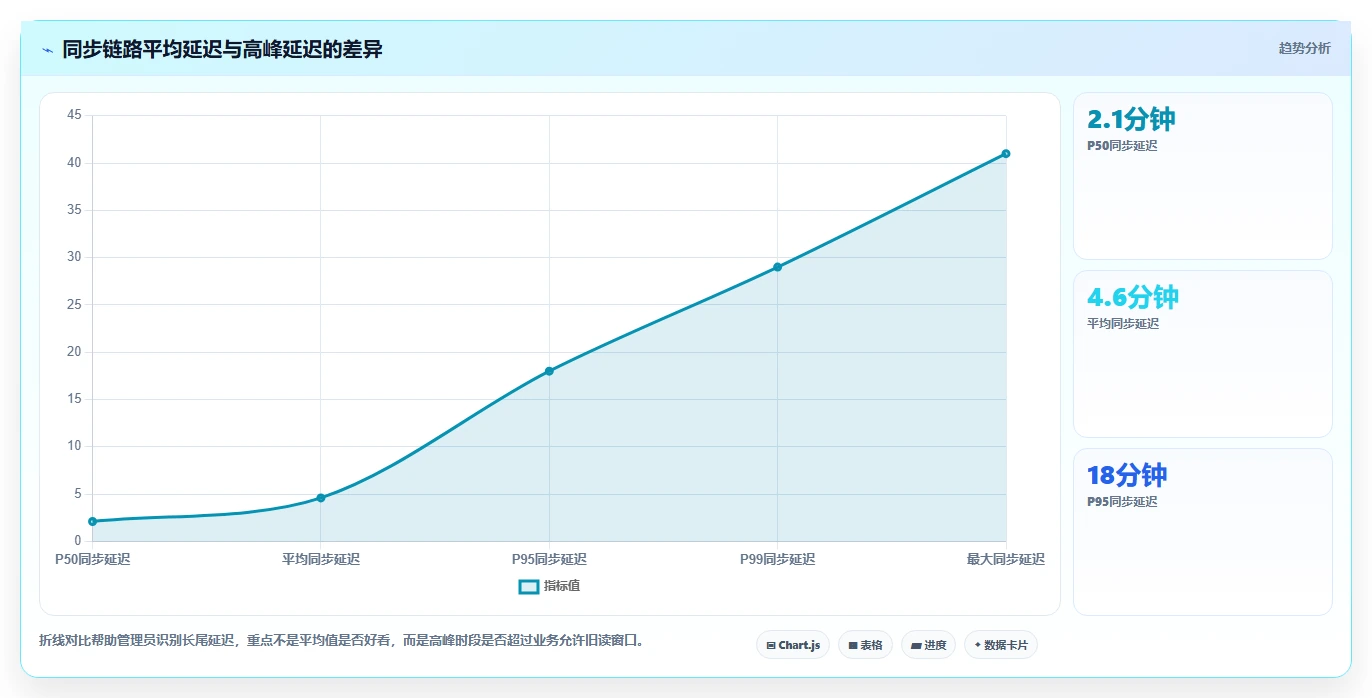Click the 趋势分析 label in header
The image size is (1372, 698).
(x=1304, y=48)
